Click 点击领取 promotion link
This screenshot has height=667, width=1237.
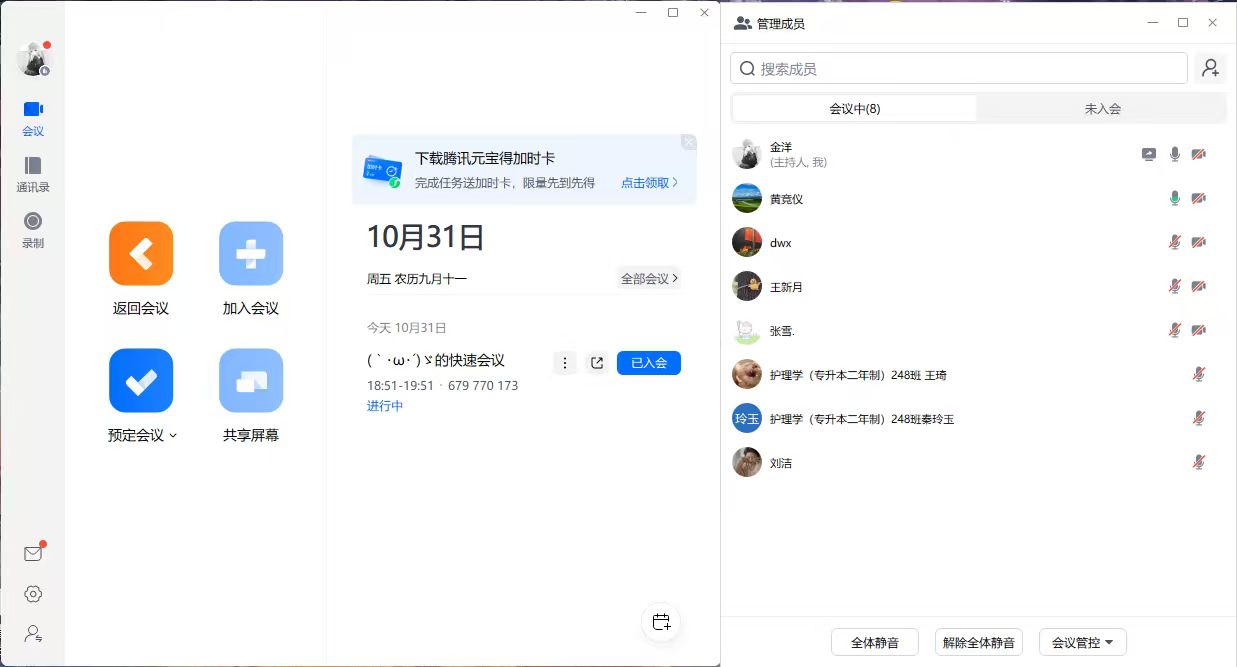[649, 183]
